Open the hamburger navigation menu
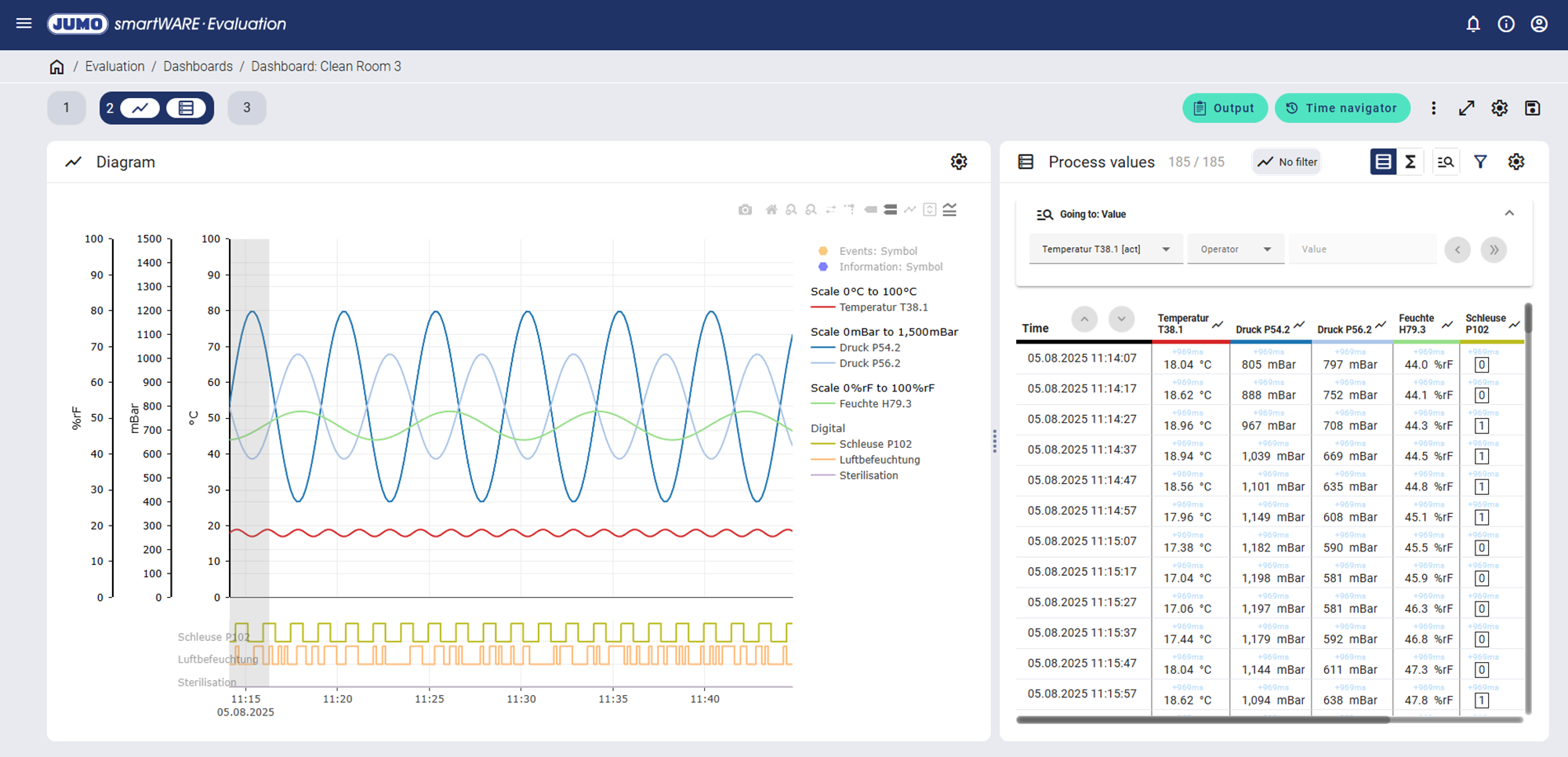 [x=24, y=24]
